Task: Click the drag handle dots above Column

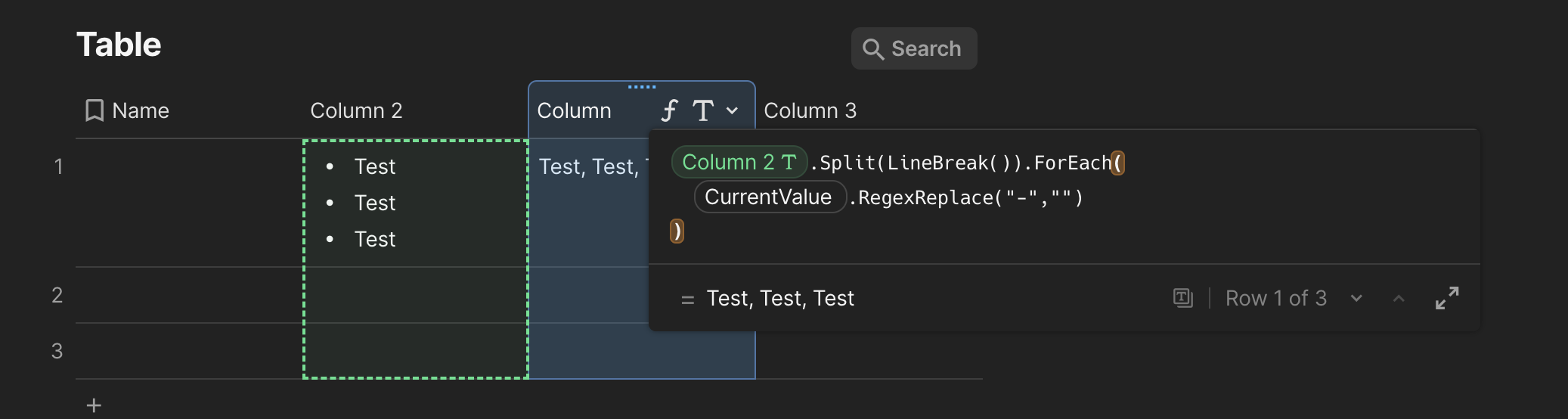Action: (642, 87)
